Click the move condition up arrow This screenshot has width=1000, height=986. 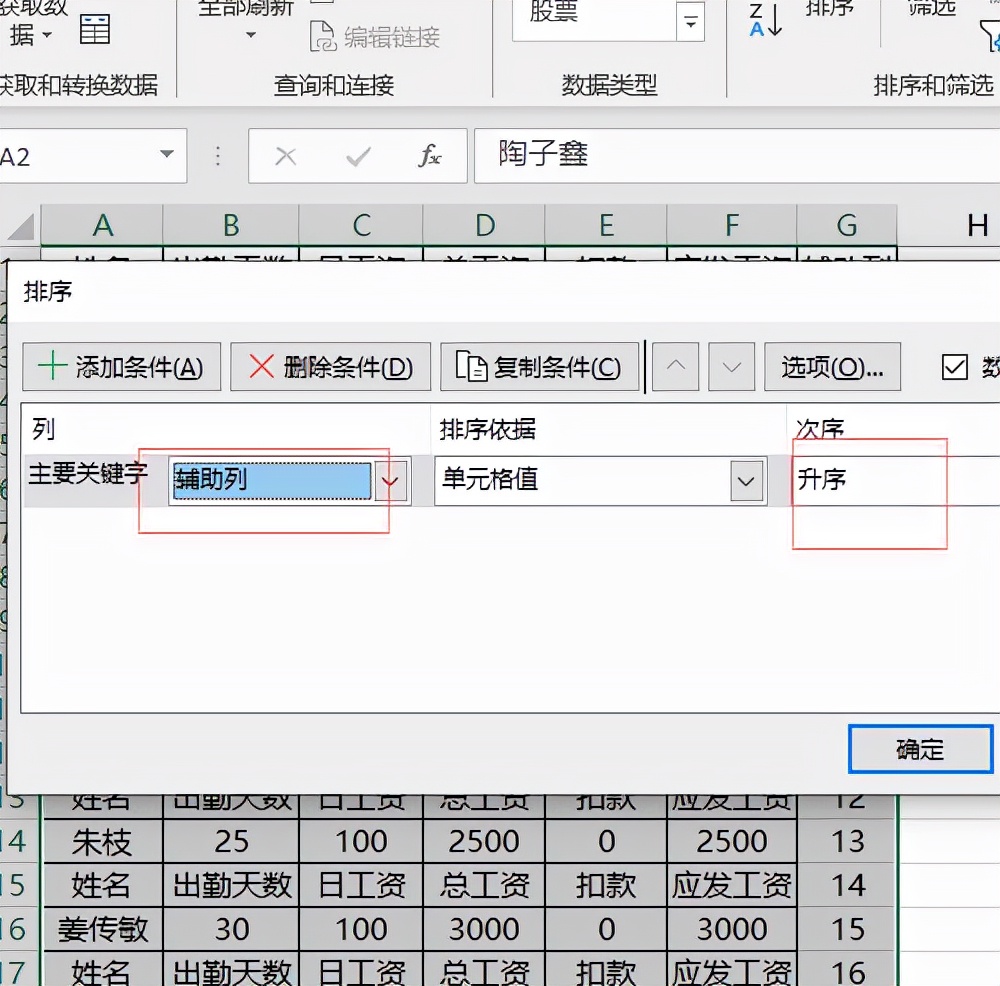click(x=675, y=367)
